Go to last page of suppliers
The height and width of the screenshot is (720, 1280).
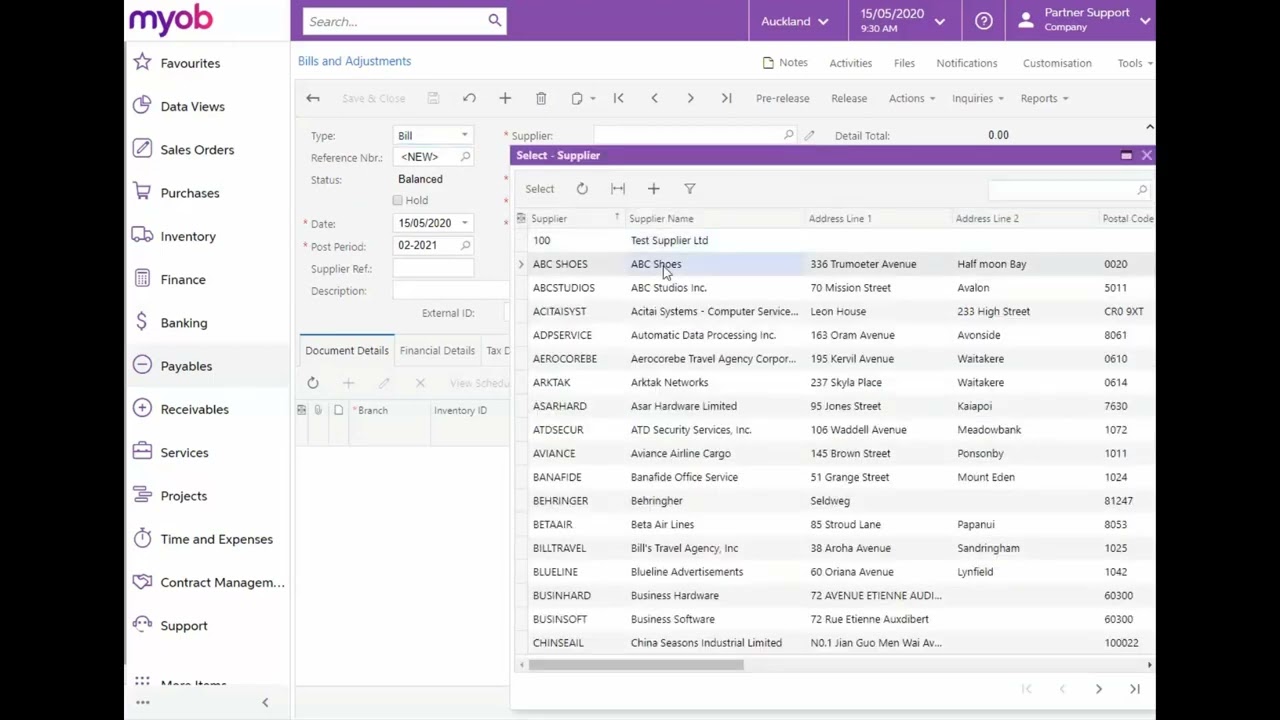point(1134,689)
